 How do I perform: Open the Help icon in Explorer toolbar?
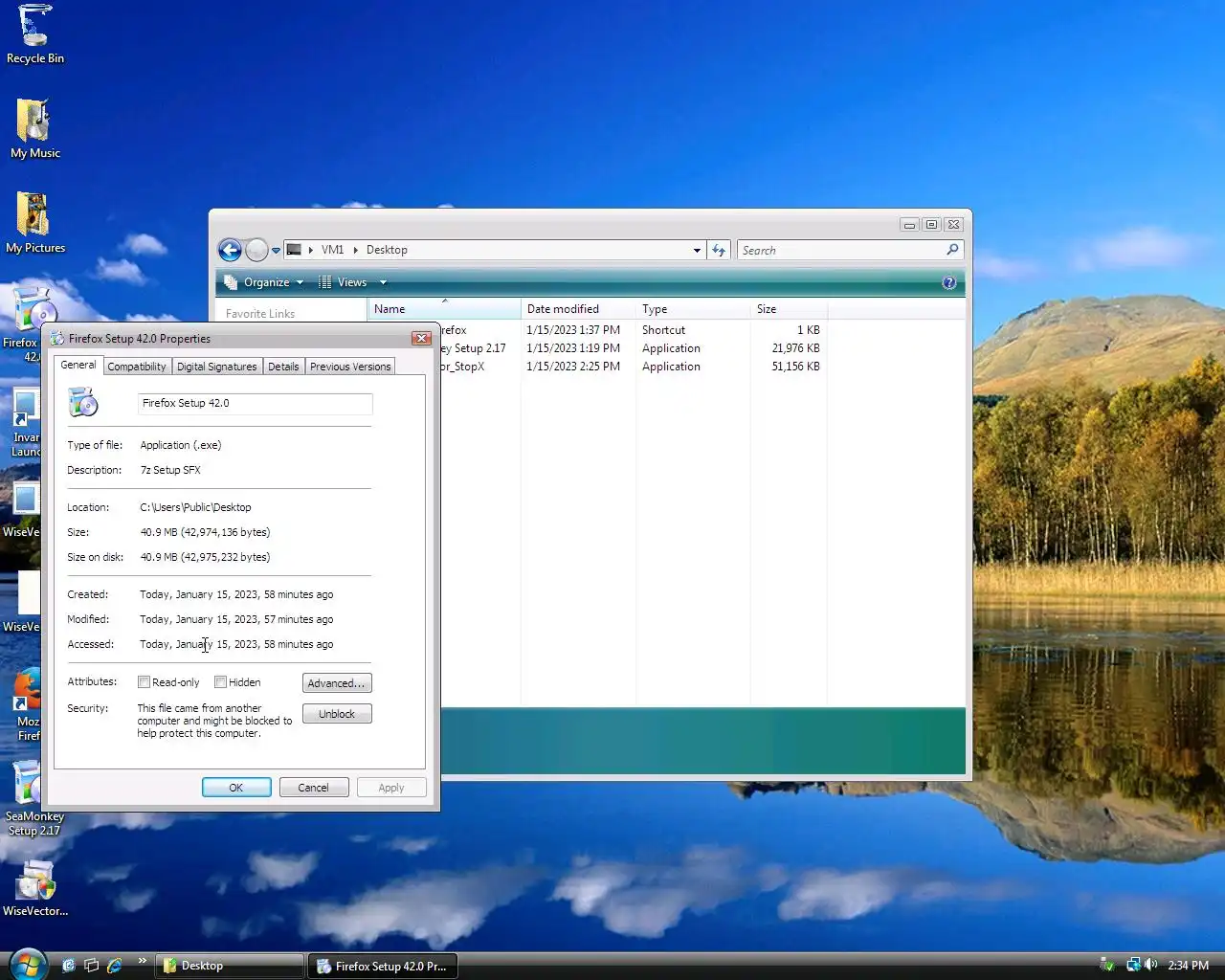pos(948,282)
